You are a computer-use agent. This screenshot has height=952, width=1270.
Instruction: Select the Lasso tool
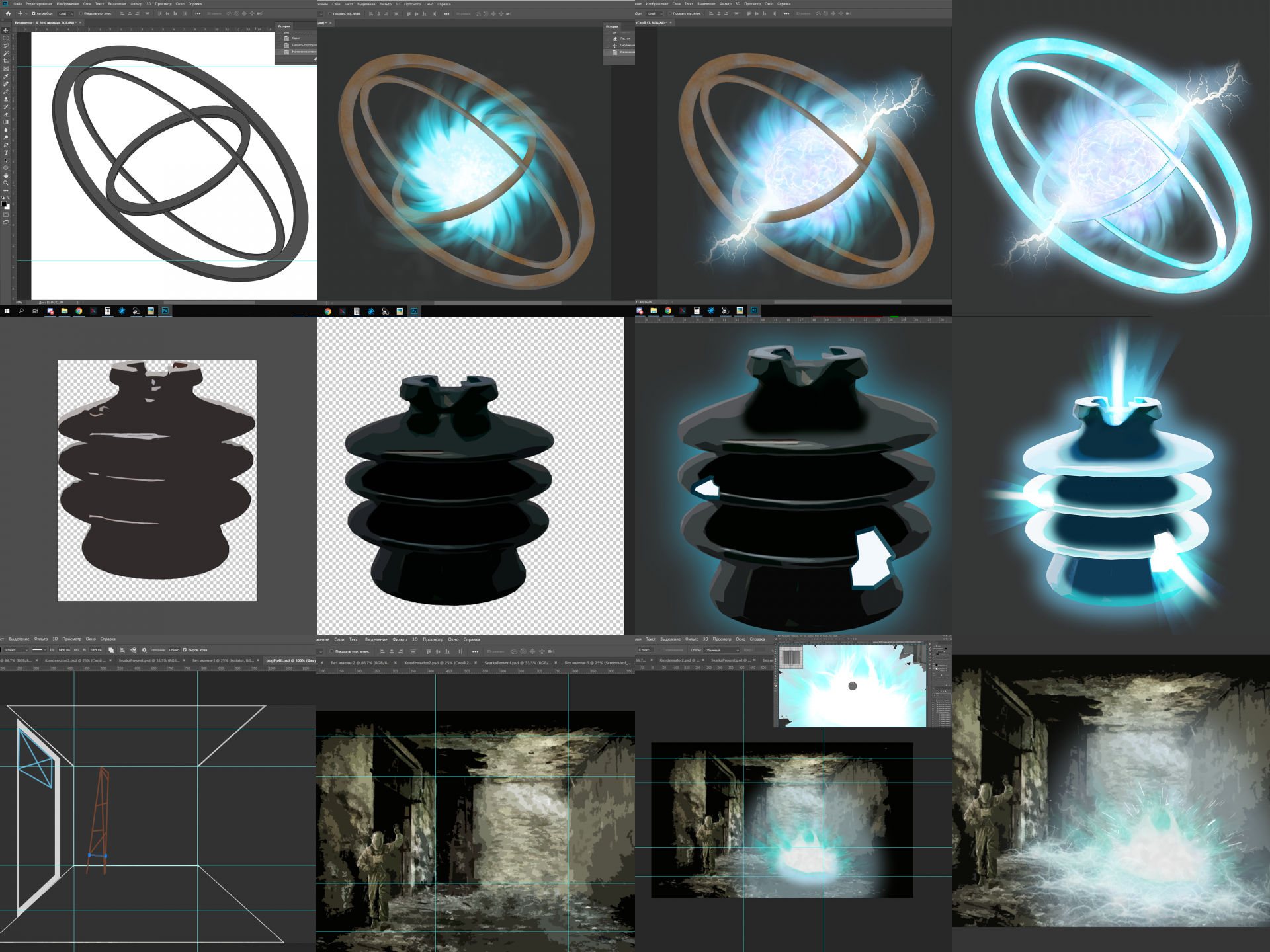click(x=5, y=46)
